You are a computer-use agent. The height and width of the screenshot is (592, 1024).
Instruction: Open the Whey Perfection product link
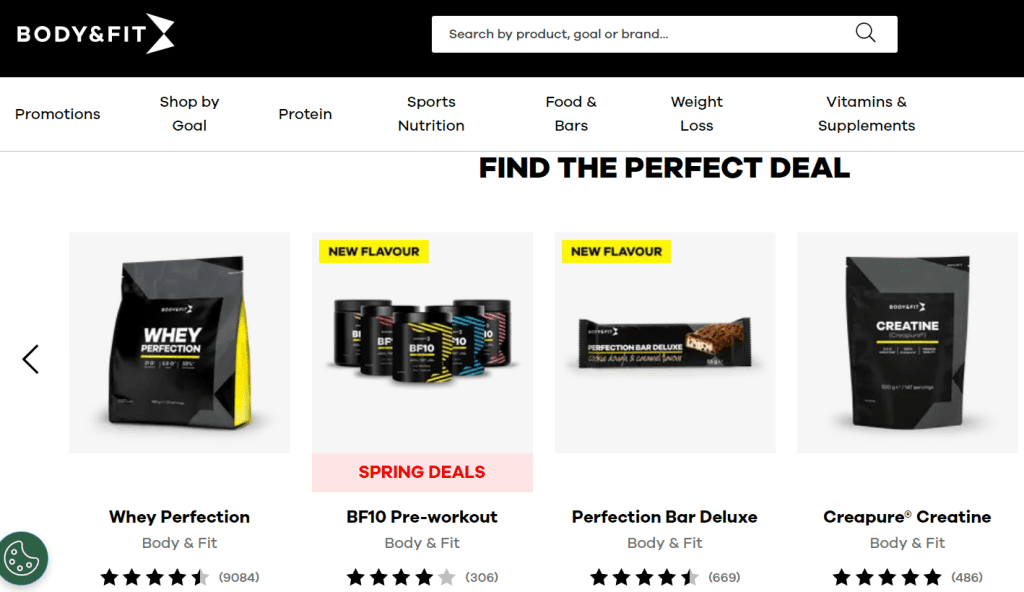point(179,517)
